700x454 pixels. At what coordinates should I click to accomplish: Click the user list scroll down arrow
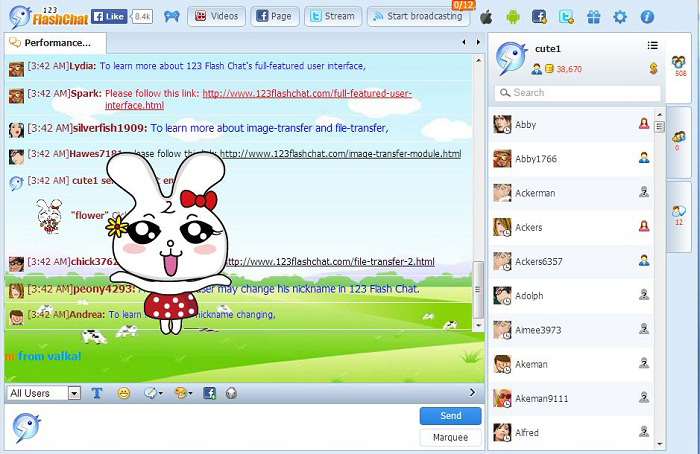coord(659,444)
